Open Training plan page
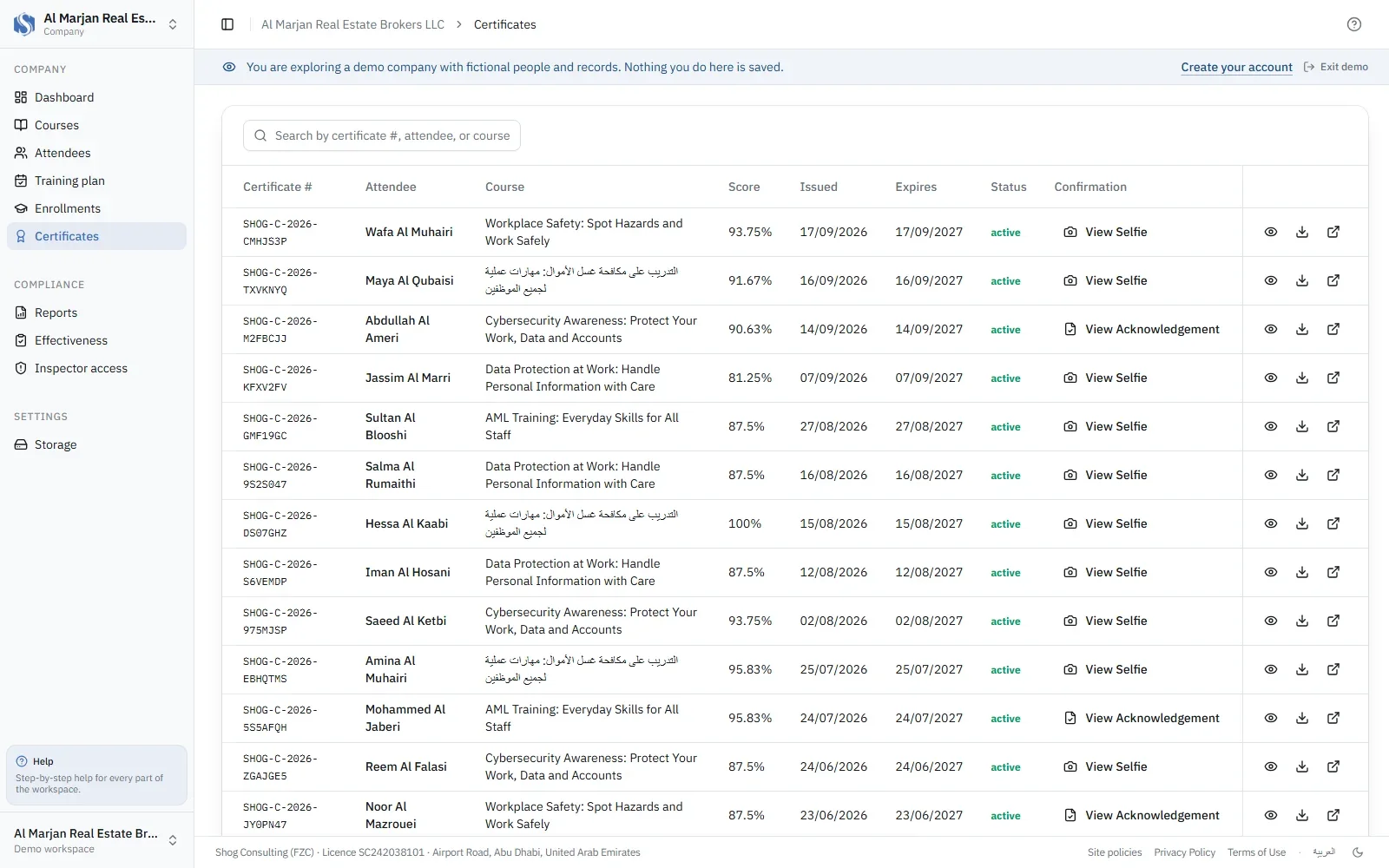Image resolution: width=1389 pixels, height=868 pixels. (x=96, y=181)
